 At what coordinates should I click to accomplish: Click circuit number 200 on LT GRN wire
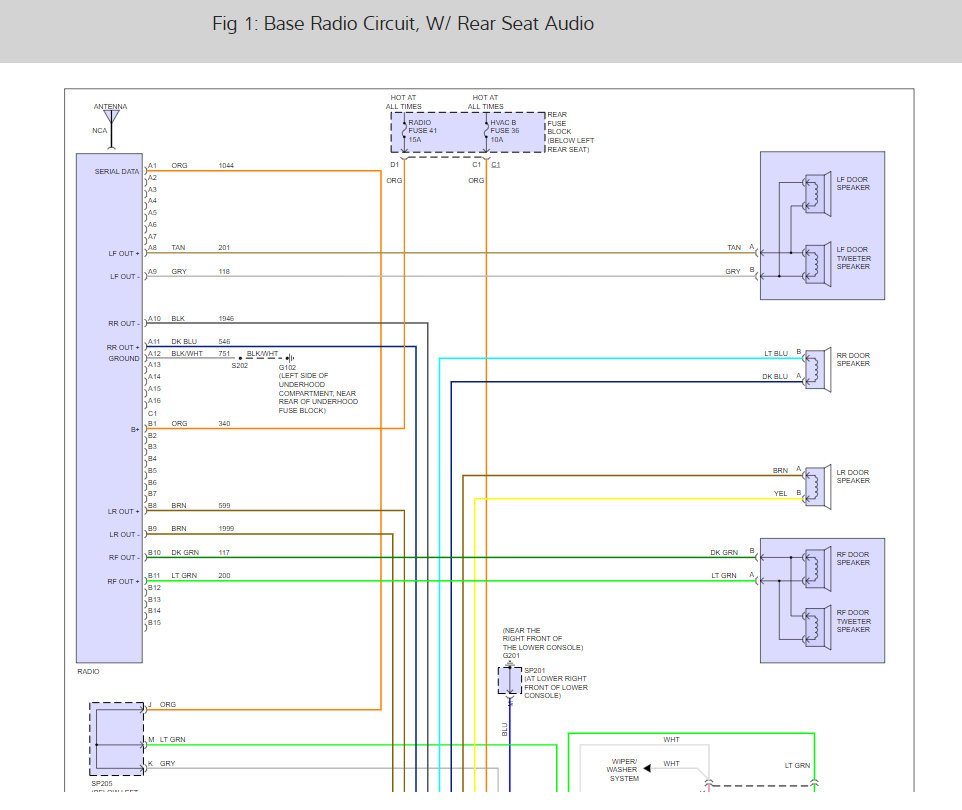tap(224, 576)
